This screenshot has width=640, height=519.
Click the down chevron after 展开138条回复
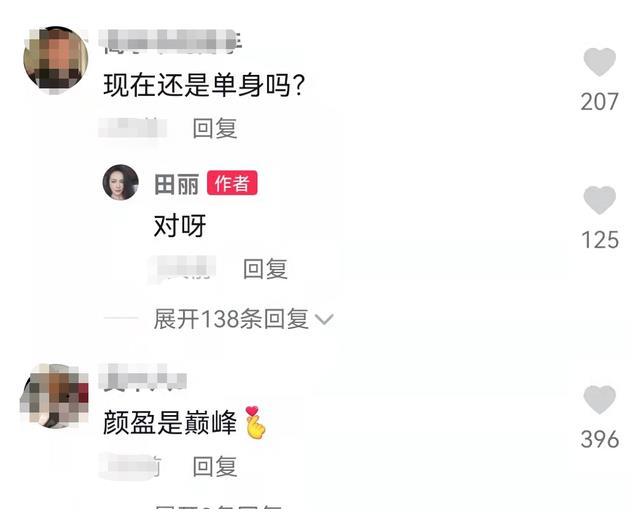tap(325, 319)
